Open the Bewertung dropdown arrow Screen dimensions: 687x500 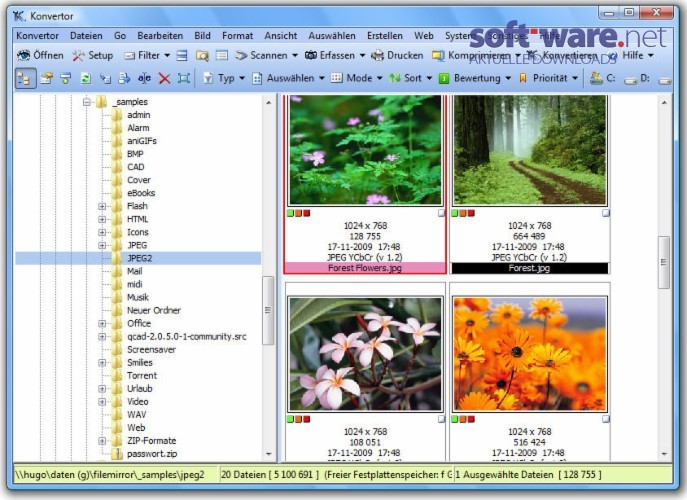tap(508, 78)
